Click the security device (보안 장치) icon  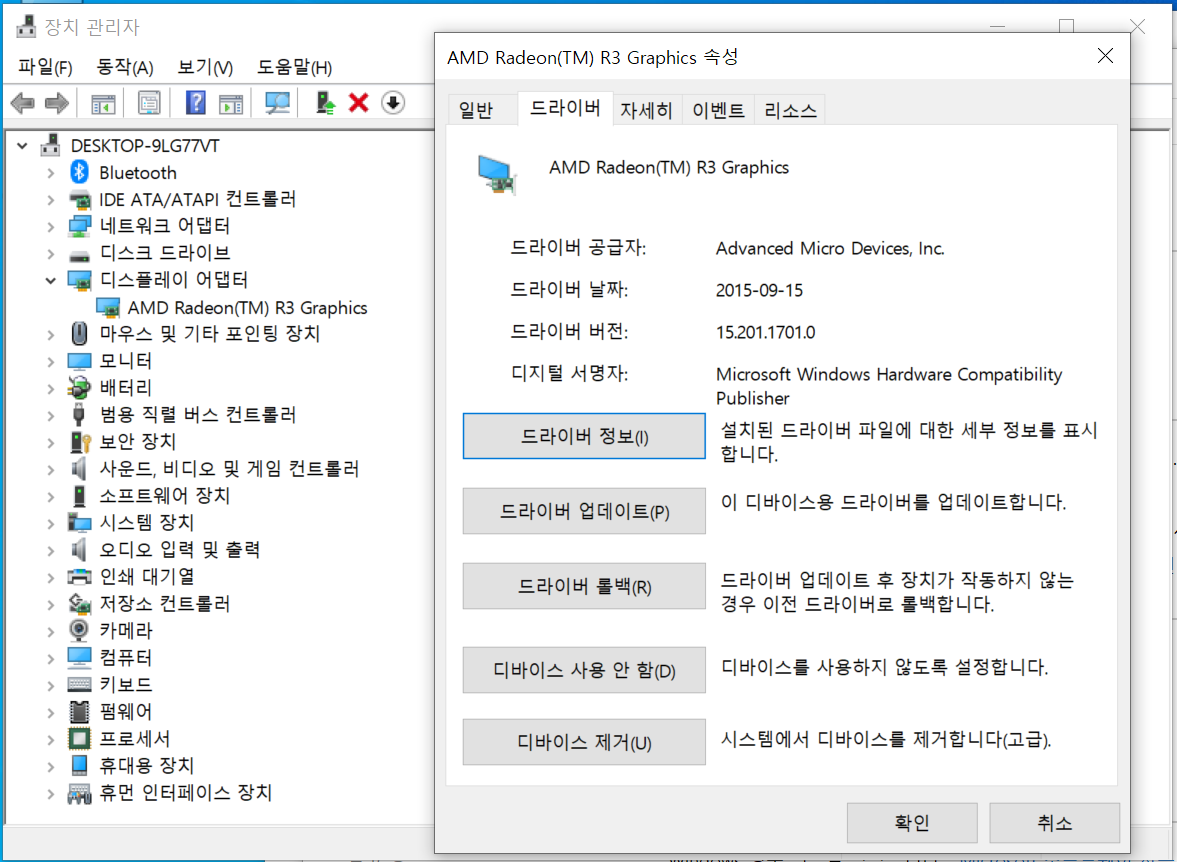pos(80,442)
